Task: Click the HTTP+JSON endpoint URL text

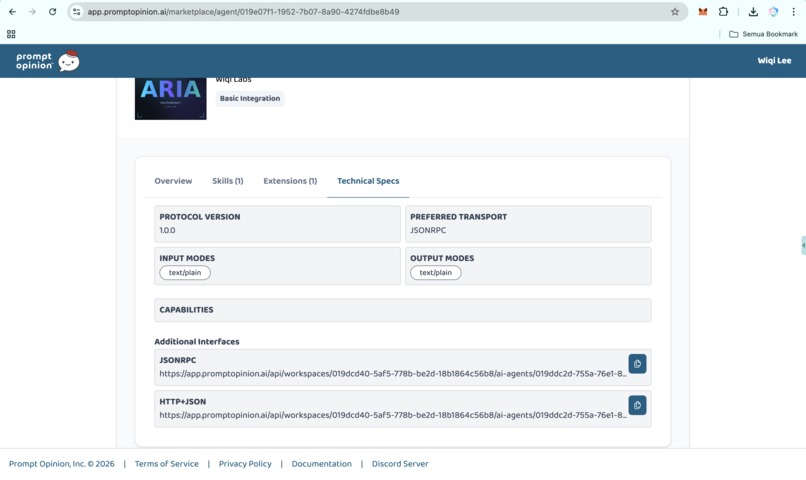Action: (393, 415)
